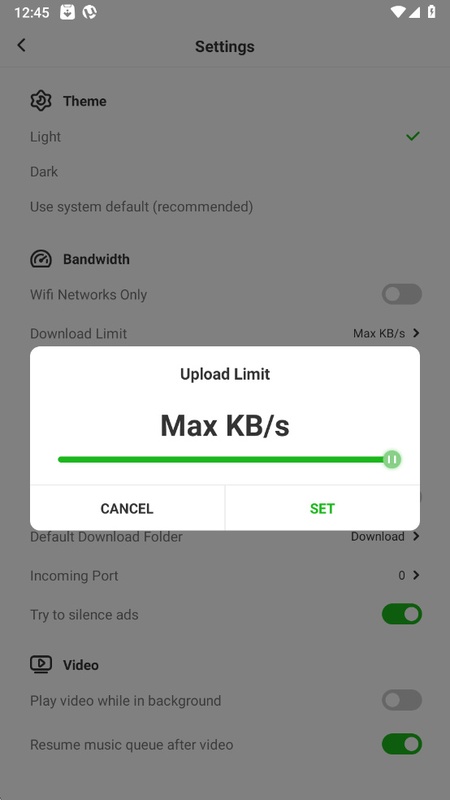Image resolution: width=450 pixels, height=800 pixels.
Task: Open Incoming Port setting chevron
Action: [x=416, y=575]
